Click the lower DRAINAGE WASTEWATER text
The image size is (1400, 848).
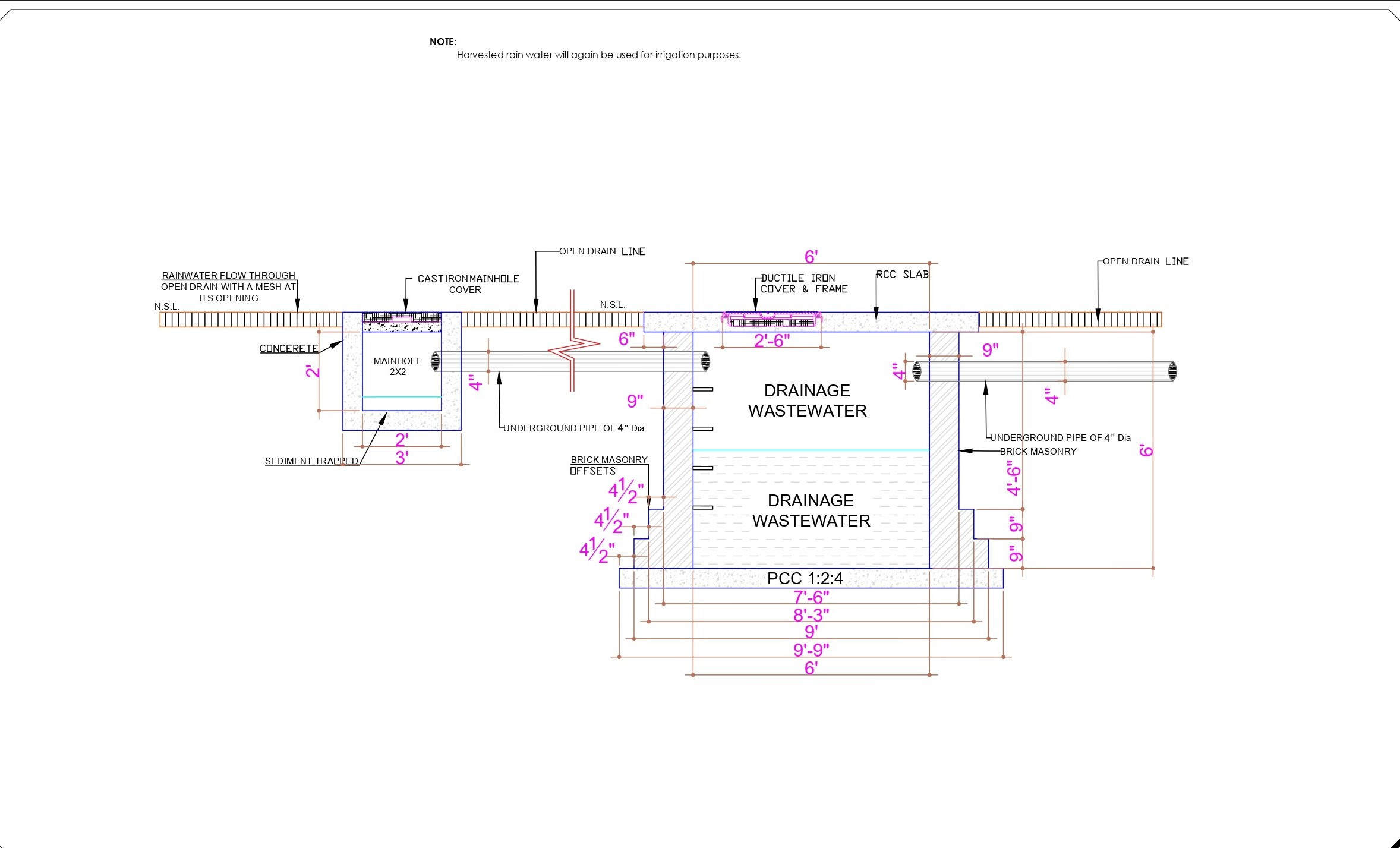tap(811, 510)
